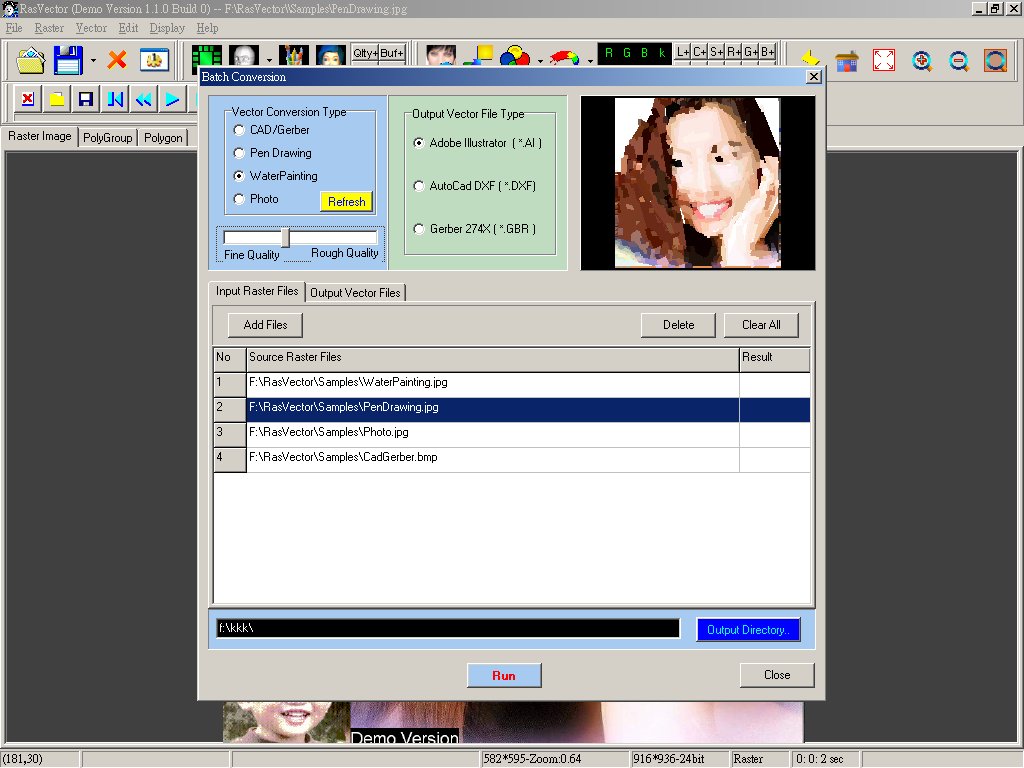Click the Output Directory.. button

click(748, 630)
